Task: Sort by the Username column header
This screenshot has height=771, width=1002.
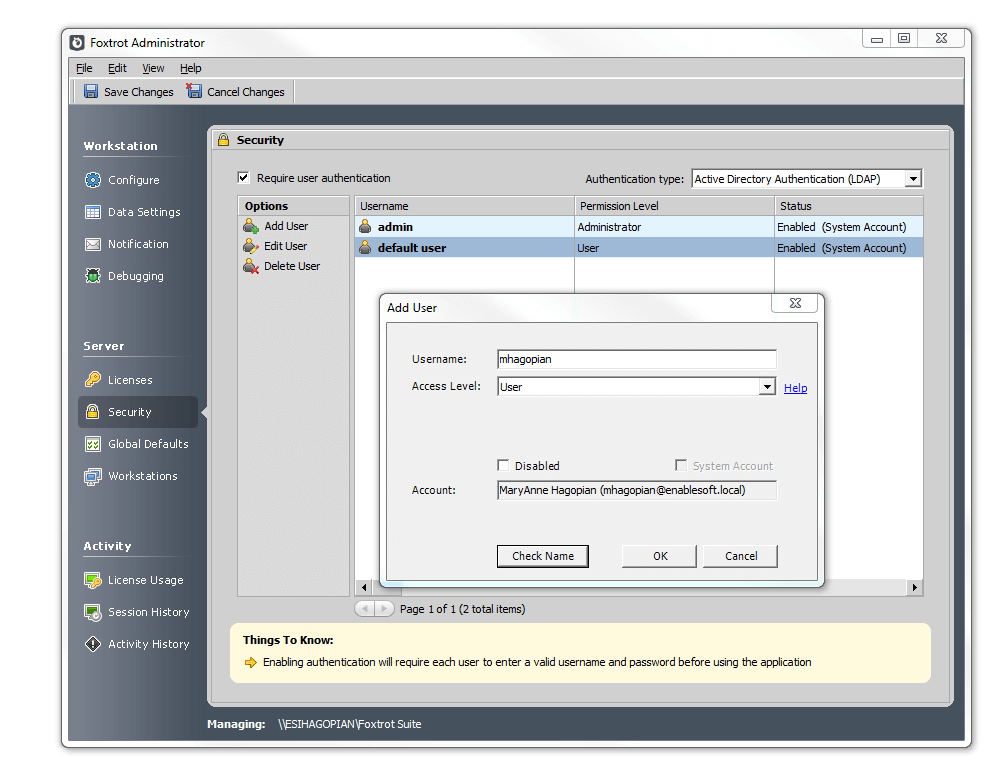Action: point(465,206)
